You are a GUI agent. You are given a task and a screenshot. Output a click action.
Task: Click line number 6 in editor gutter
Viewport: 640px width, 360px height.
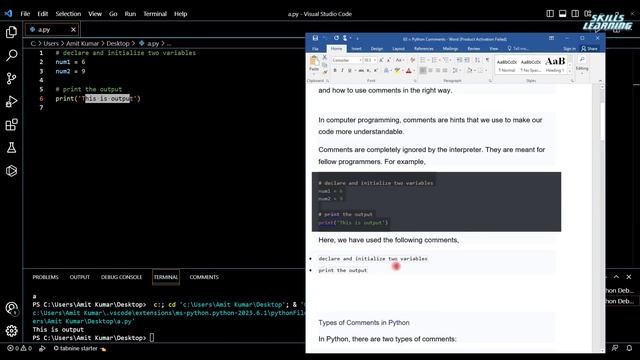click(x=41, y=98)
